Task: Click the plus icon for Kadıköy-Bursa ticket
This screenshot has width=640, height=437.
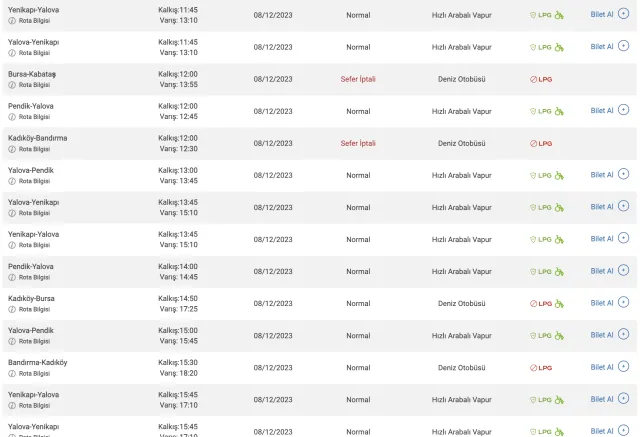Action: (x=623, y=303)
